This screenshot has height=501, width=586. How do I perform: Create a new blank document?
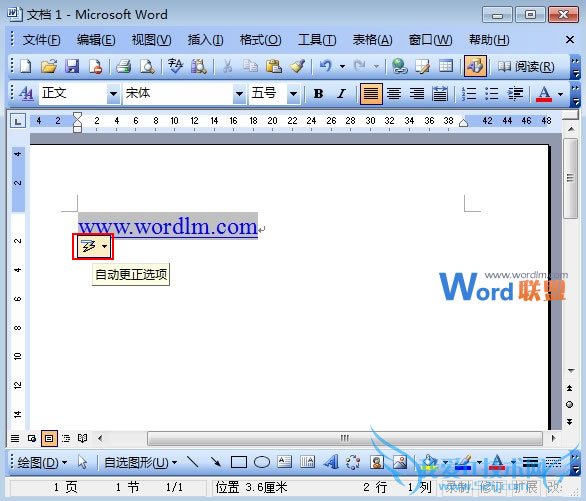click(x=26, y=66)
